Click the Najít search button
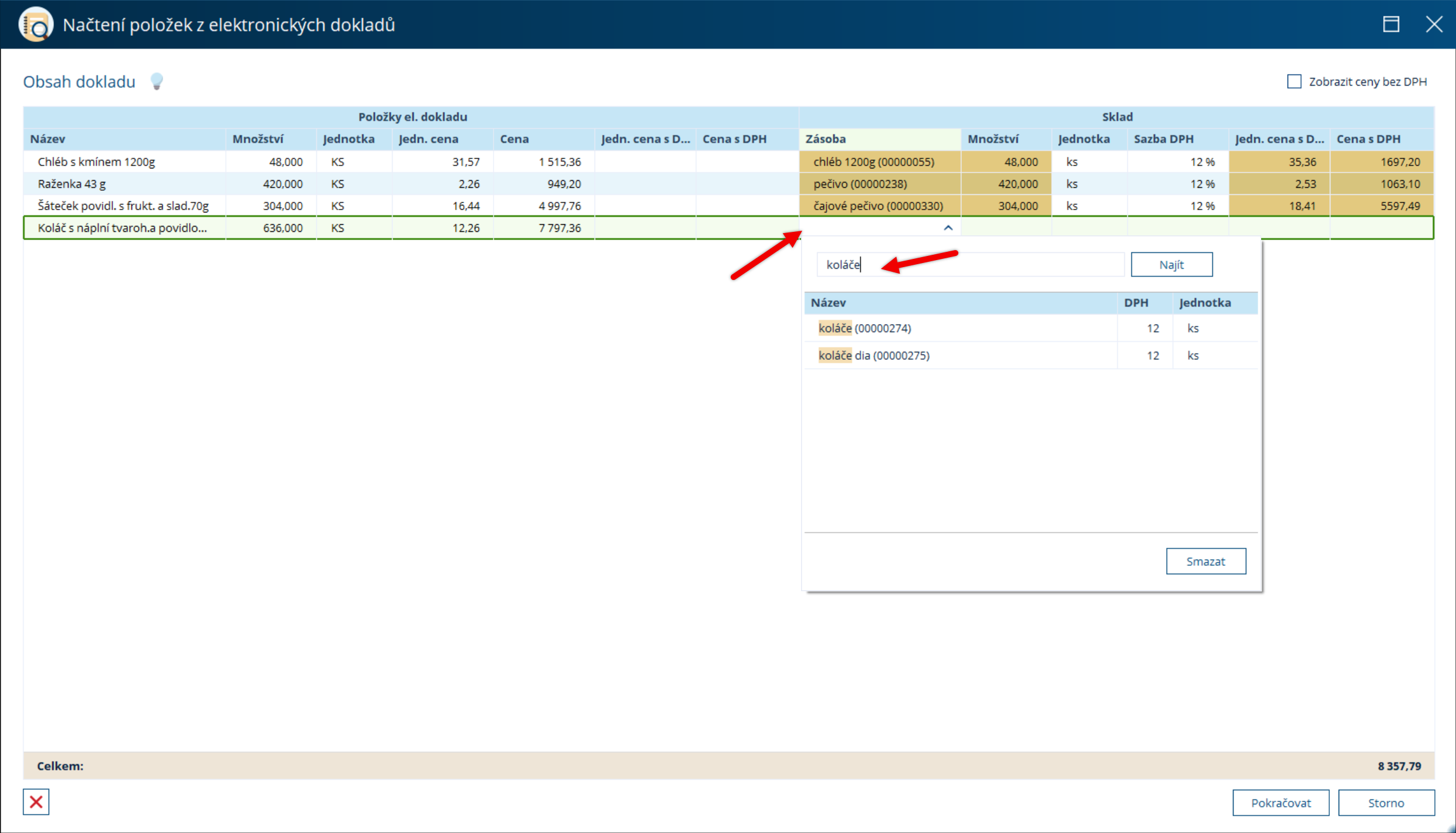Image resolution: width=1456 pixels, height=833 pixels. pyautogui.click(x=1171, y=265)
